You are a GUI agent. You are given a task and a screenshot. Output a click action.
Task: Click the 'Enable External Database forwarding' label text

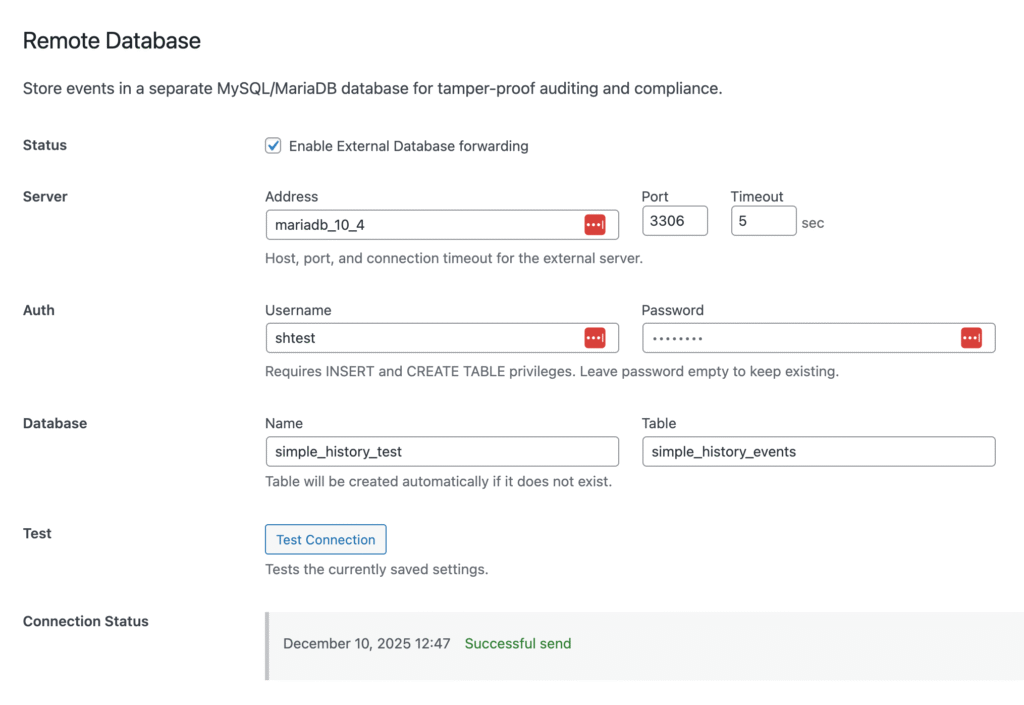408,146
